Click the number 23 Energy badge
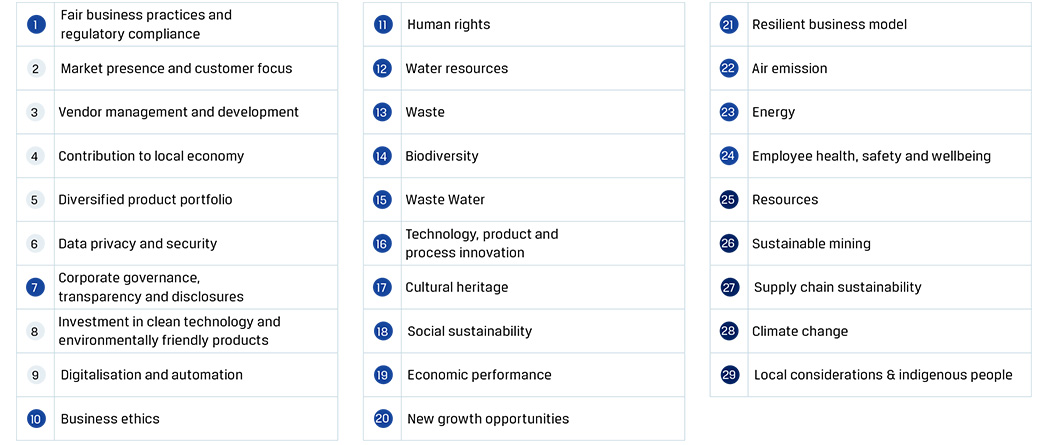Screen dimensions: 1046x445 pos(728,112)
